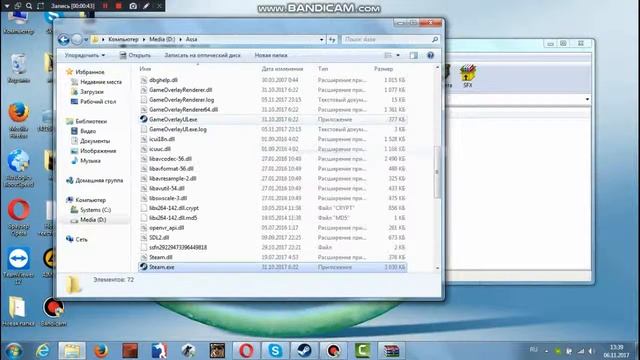Open the TeamViewer desktop shortcut
The image size is (640, 360).
(19, 266)
